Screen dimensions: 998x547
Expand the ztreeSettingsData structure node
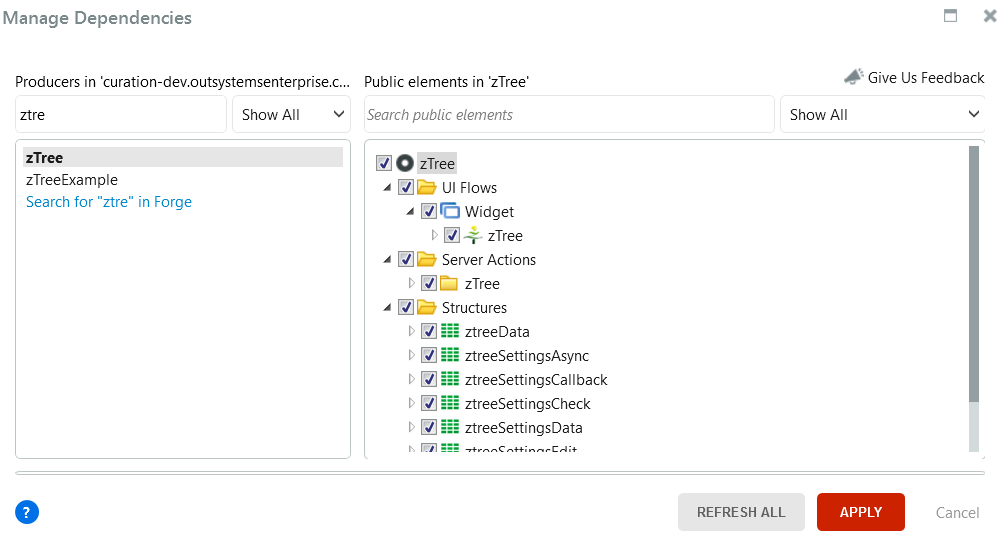tap(411, 427)
